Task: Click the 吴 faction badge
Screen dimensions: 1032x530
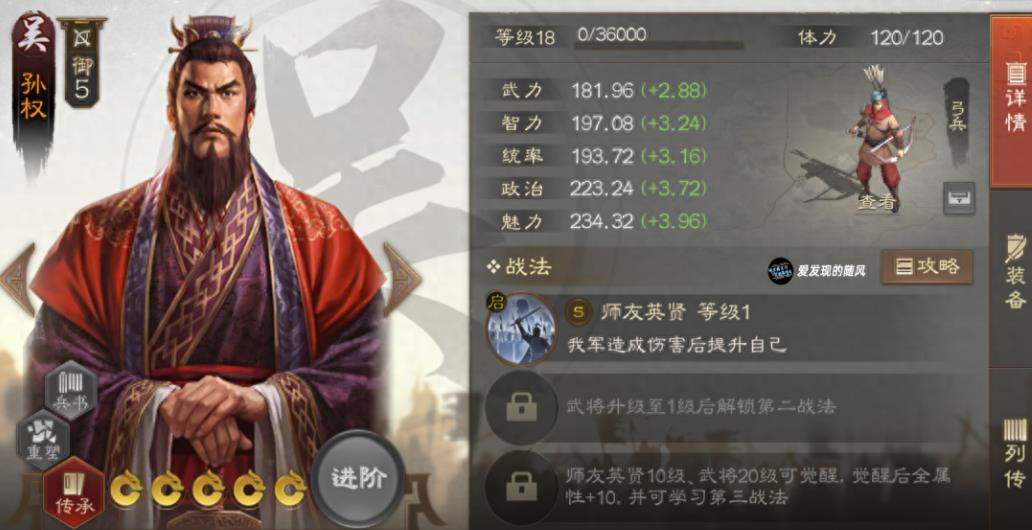Action: [34, 36]
